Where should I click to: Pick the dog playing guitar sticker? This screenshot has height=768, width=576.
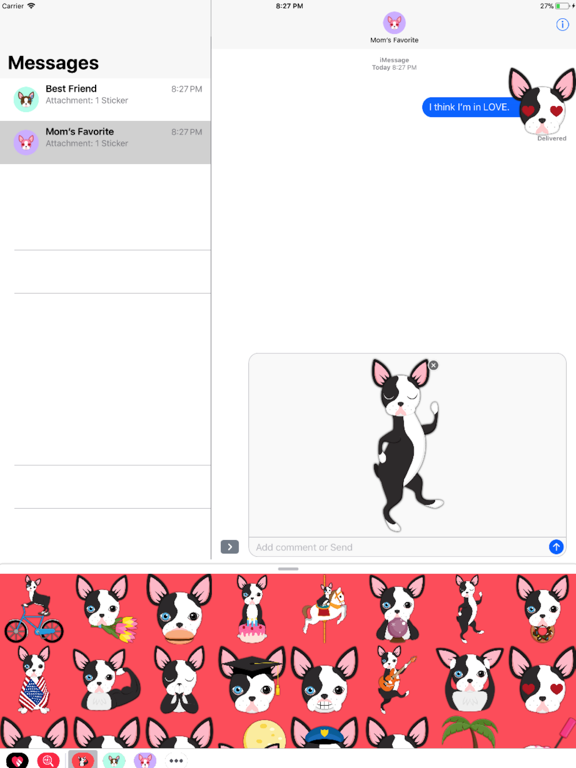396,680
